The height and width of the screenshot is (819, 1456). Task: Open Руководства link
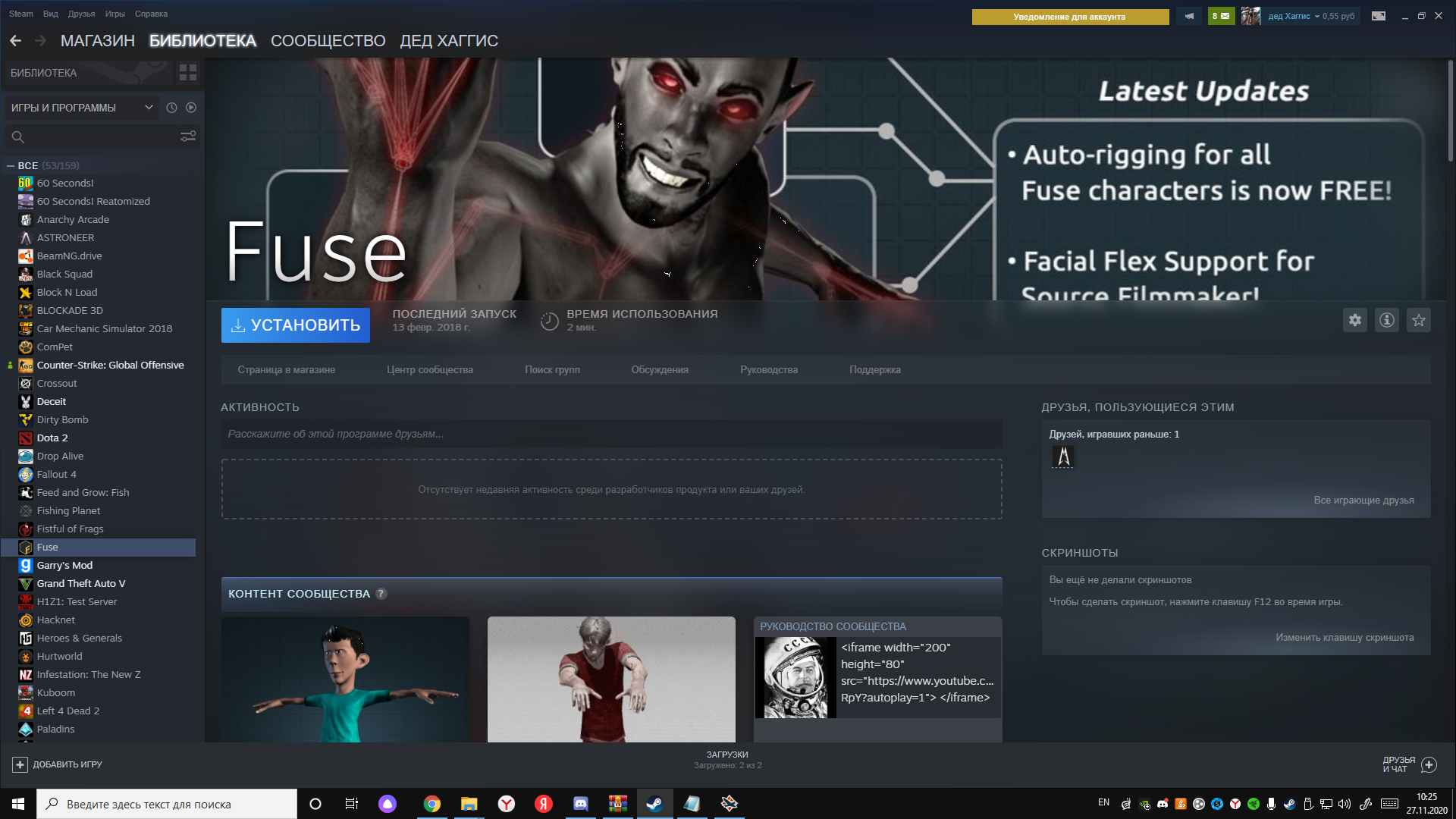(x=769, y=370)
